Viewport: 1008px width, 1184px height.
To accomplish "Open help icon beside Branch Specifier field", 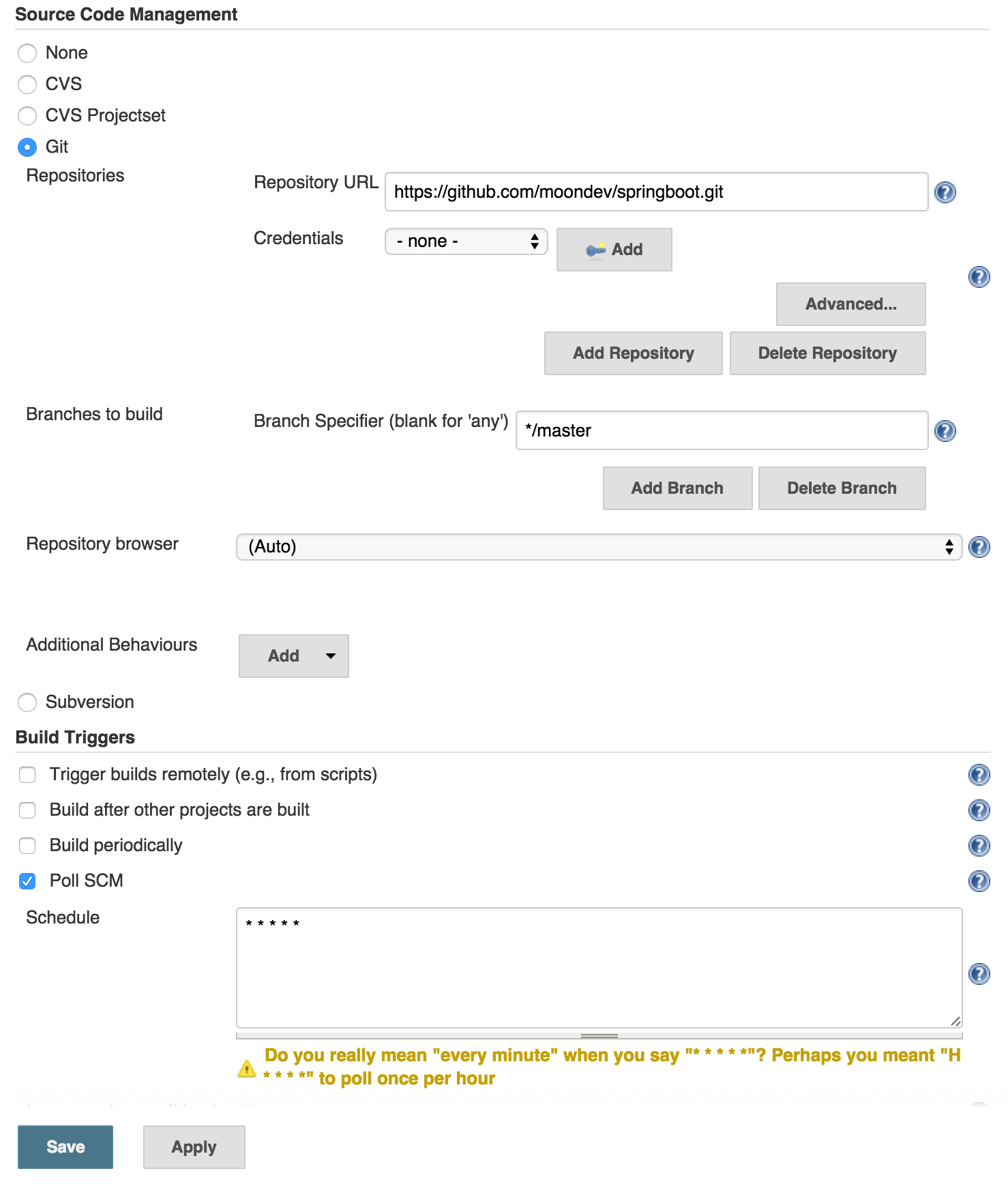I will [945, 431].
